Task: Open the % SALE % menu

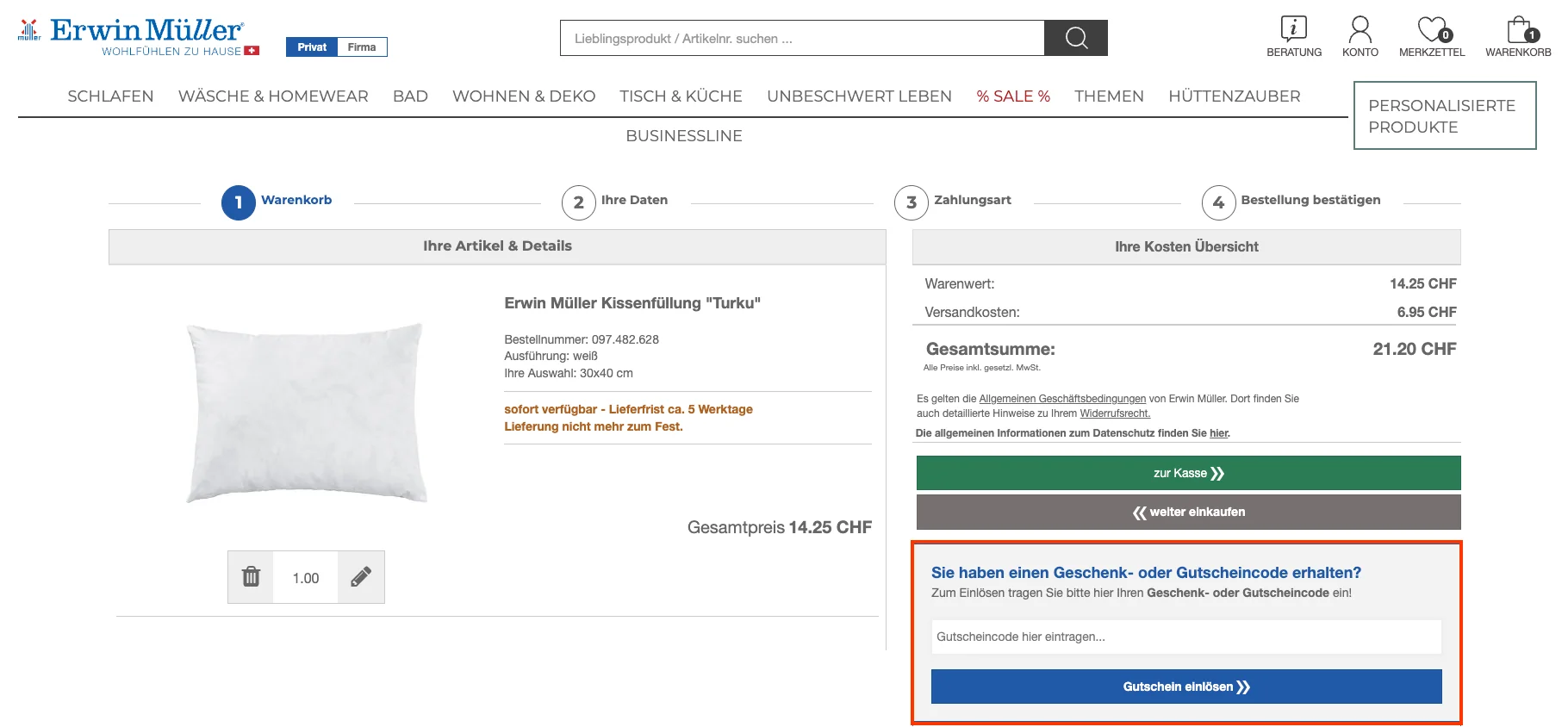Action: pyautogui.click(x=1013, y=96)
